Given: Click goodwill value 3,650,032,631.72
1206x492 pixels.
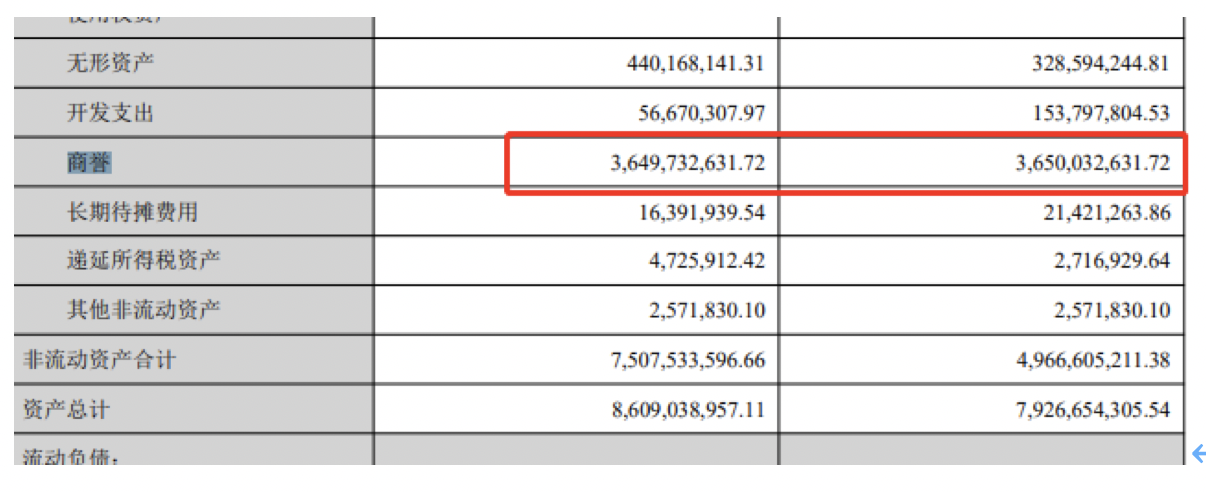Looking at the screenshot, I should pos(1092,162).
